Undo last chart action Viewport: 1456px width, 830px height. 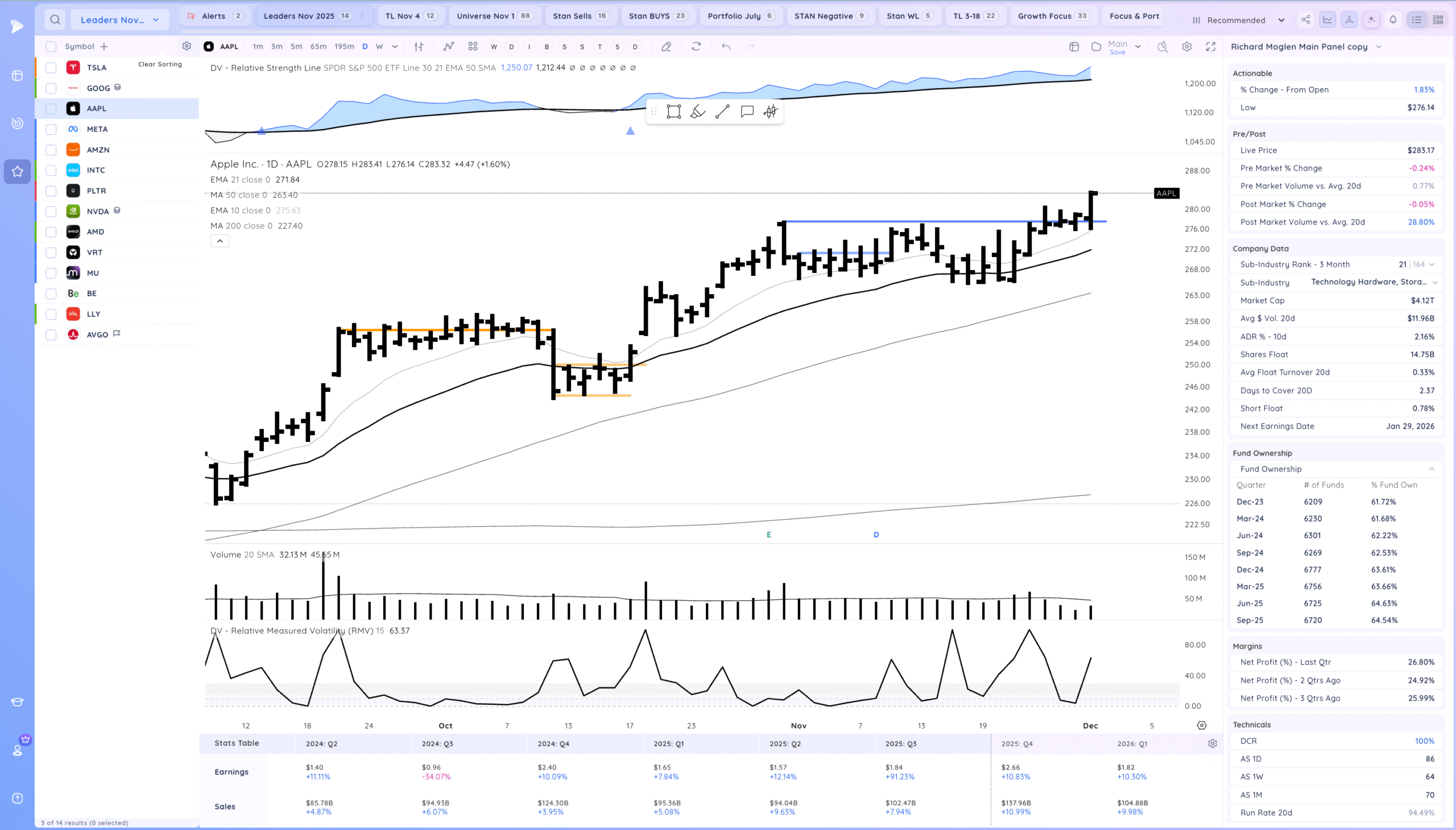click(x=725, y=47)
